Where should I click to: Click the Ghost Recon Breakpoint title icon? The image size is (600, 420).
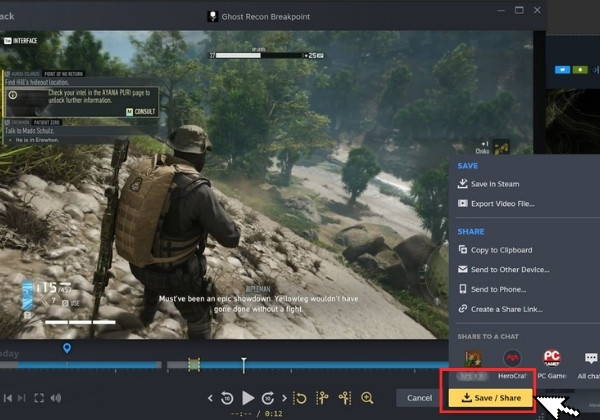point(213,16)
